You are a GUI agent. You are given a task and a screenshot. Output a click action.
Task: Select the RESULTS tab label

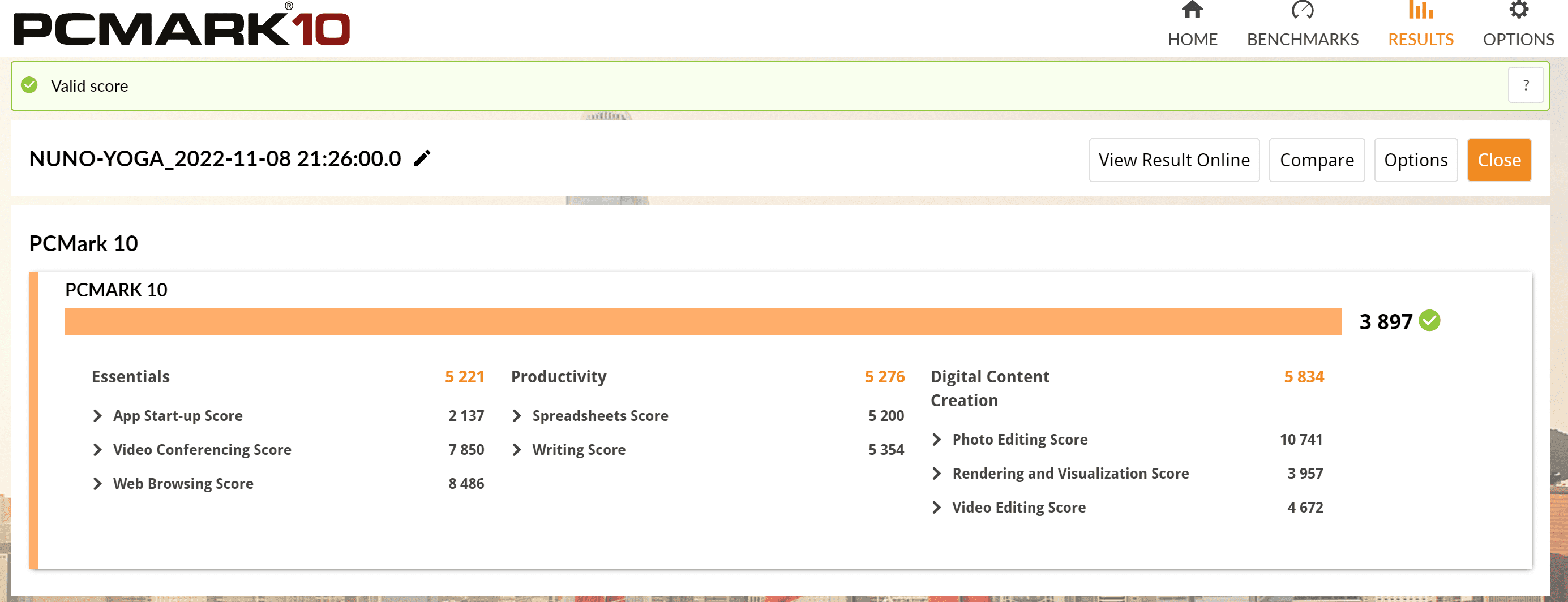click(1420, 40)
